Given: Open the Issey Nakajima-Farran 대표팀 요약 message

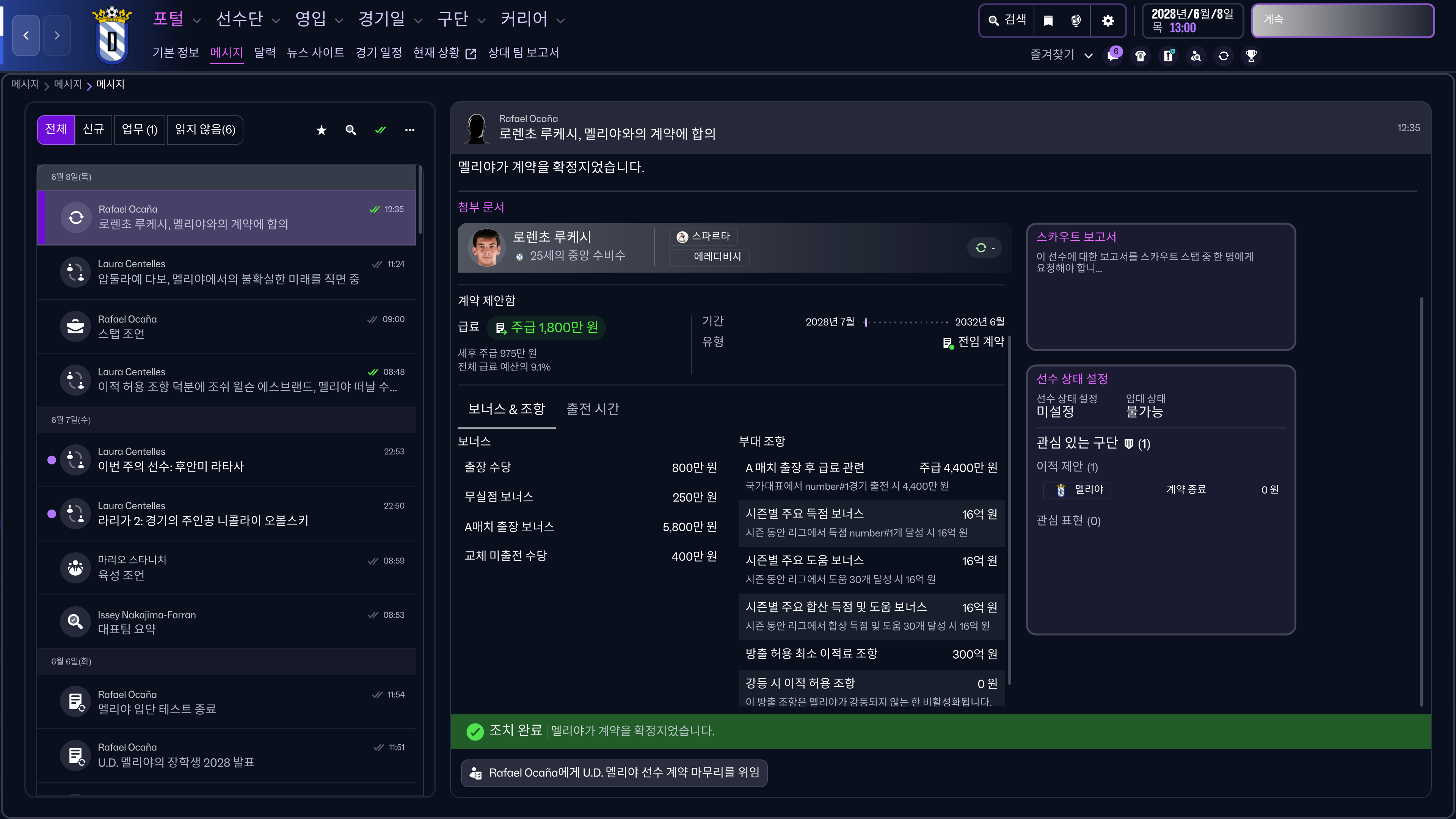Looking at the screenshot, I should (x=226, y=622).
